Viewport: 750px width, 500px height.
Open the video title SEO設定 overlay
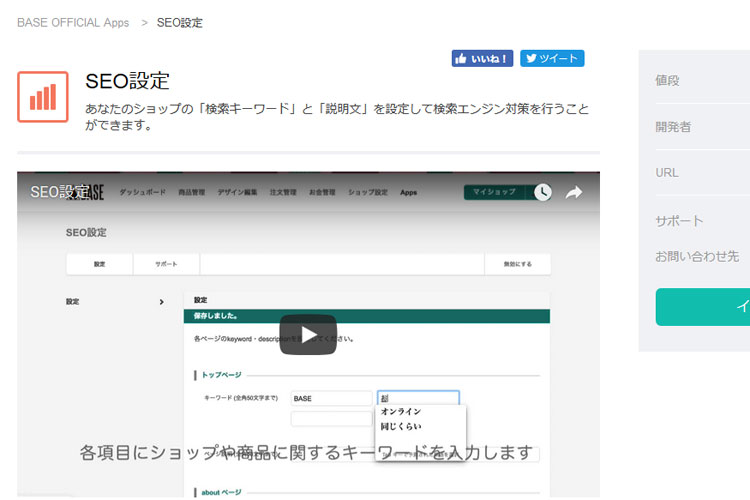coord(59,192)
